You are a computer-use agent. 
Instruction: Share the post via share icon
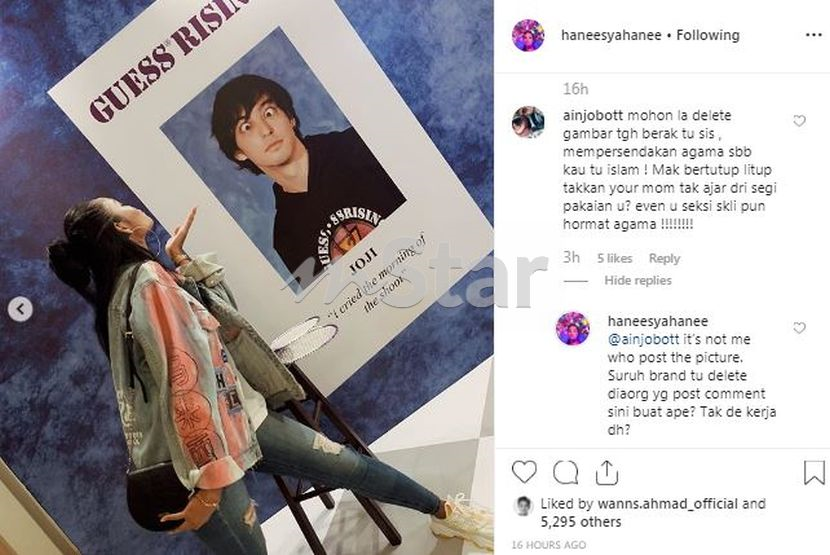[x=607, y=472]
